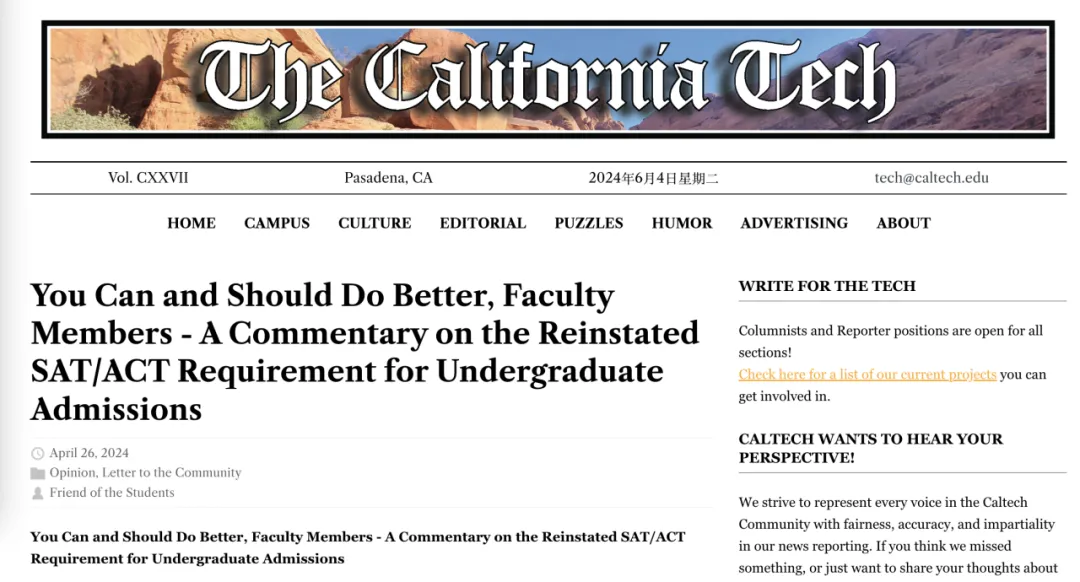The width and height of the screenshot is (1080, 582).
Task: Open the Letter to the Community category
Action: click(x=172, y=472)
